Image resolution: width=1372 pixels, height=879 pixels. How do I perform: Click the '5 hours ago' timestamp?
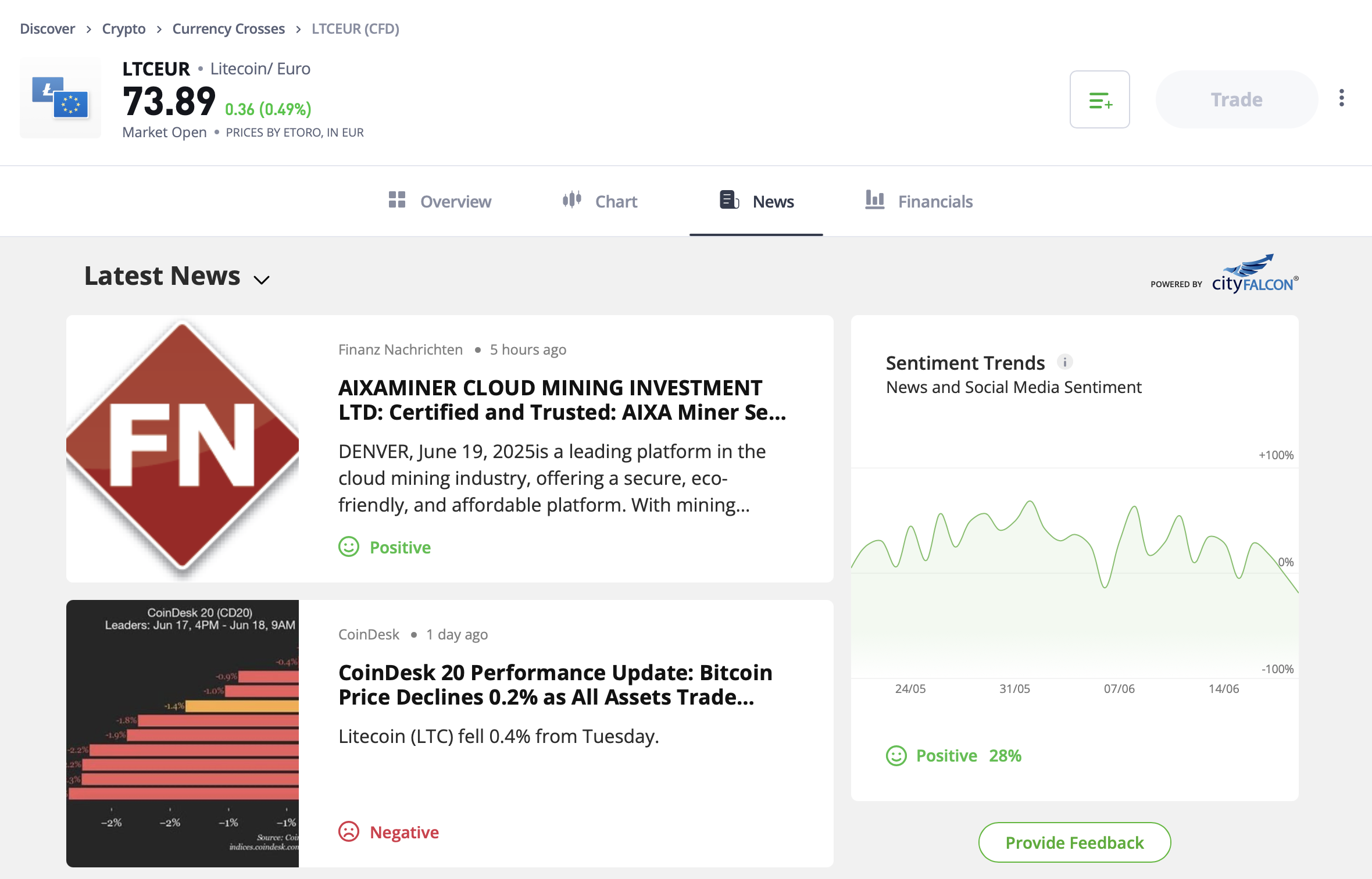click(x=528, y=349)
